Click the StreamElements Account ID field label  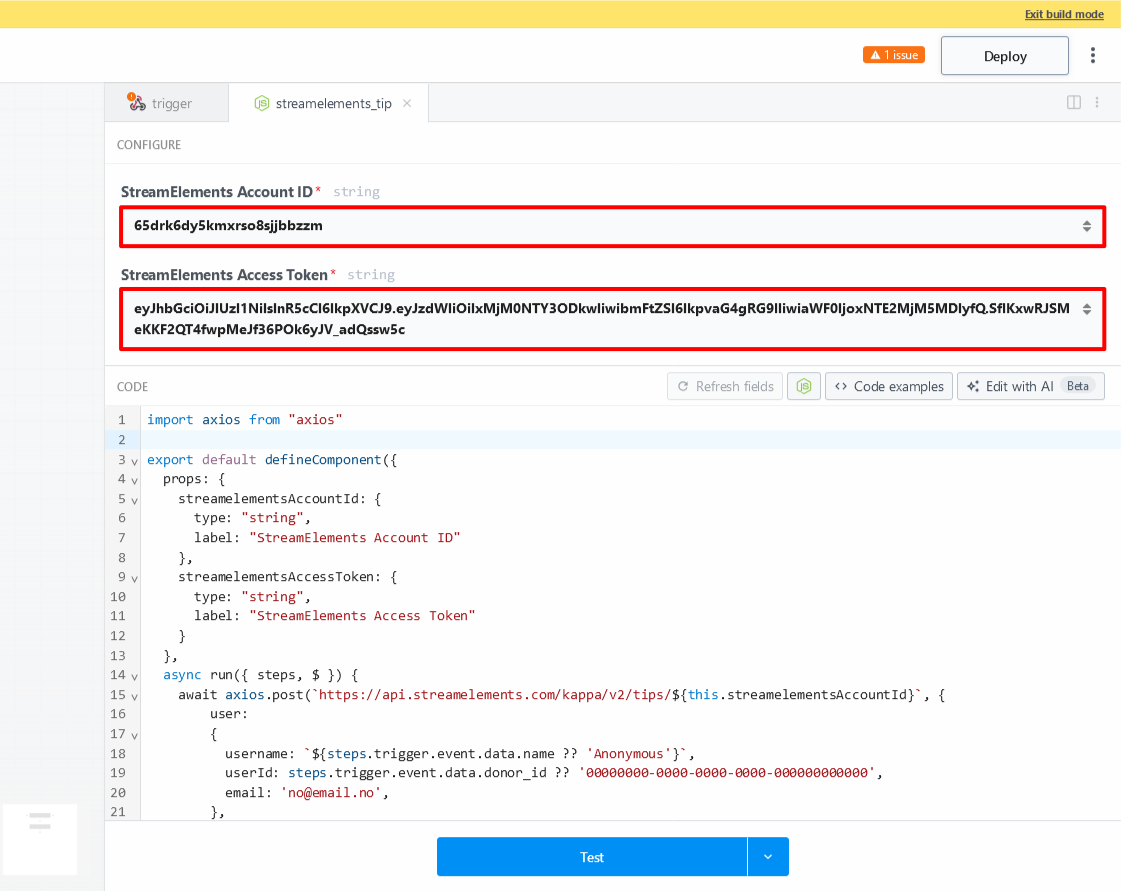(x=217, y=192)
